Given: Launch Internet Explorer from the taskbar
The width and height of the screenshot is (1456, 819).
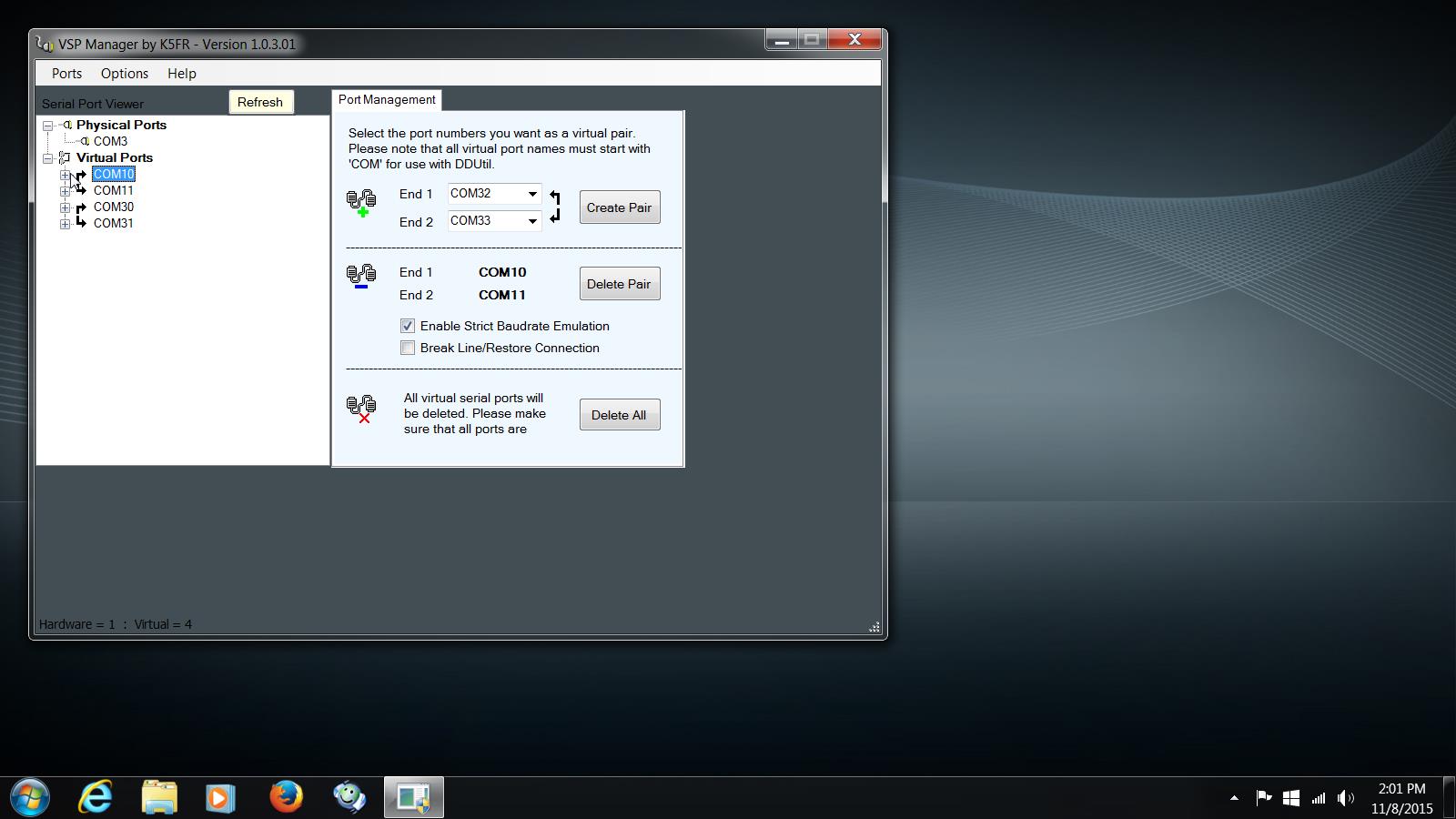Looking at the screenshot, I should click(x=95, y=798).
